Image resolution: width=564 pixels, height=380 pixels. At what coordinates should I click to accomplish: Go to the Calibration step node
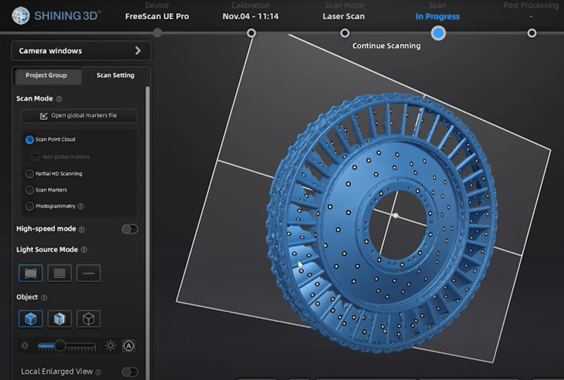pyautogui.click(x=251, y=33)
